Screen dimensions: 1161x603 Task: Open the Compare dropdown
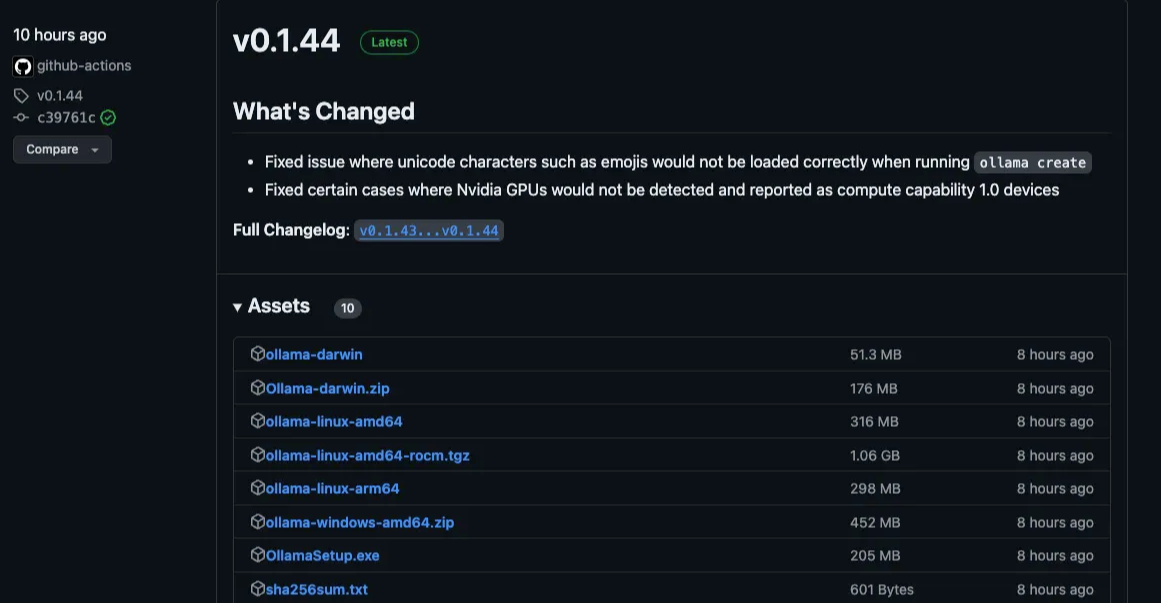(62, 150)
